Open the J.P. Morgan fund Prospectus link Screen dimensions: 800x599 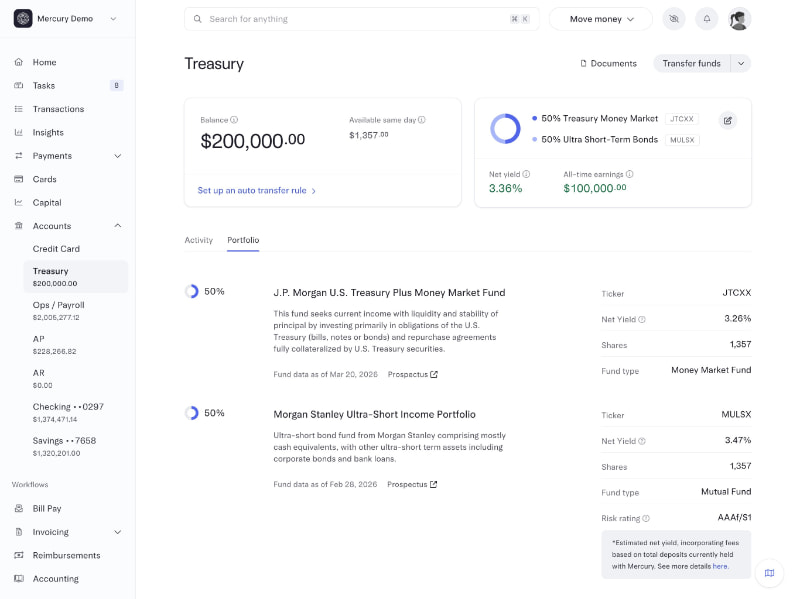(413, 375)
